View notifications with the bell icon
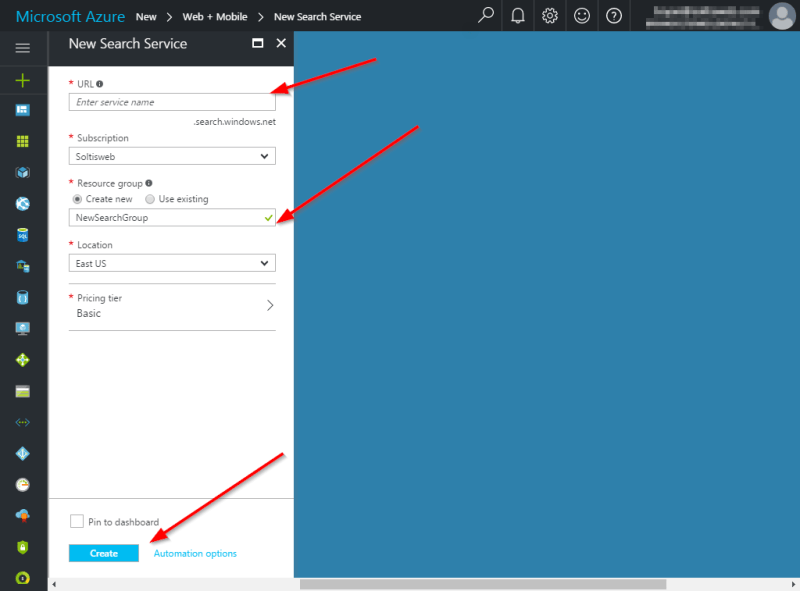Screen dimensions: 800x591 pos(517,16)
